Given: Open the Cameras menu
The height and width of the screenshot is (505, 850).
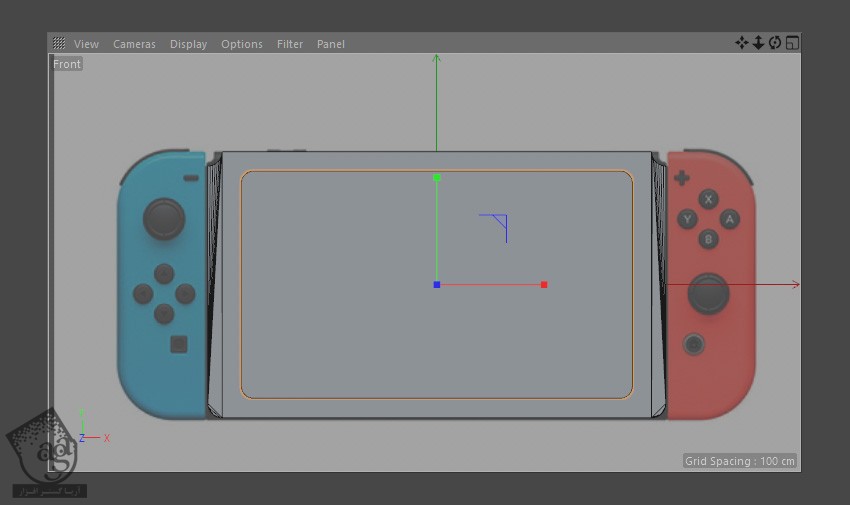Looking at the screenshot, I should [x=134, y=44].
